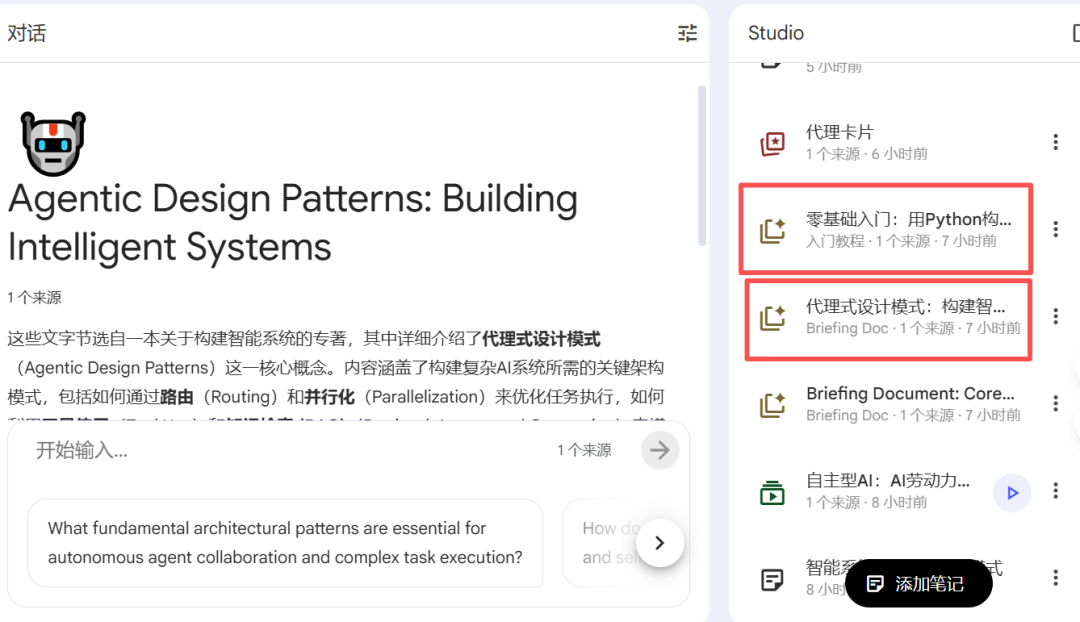
Task: Open the three-dot menu for 自主型AI
Action: (1055, 490)
